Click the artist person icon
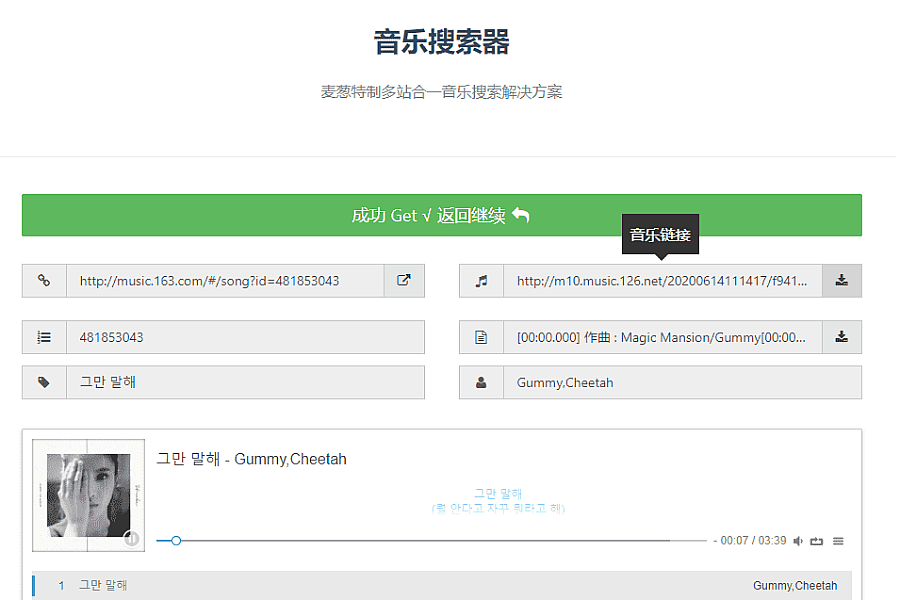 click(481, 382)
